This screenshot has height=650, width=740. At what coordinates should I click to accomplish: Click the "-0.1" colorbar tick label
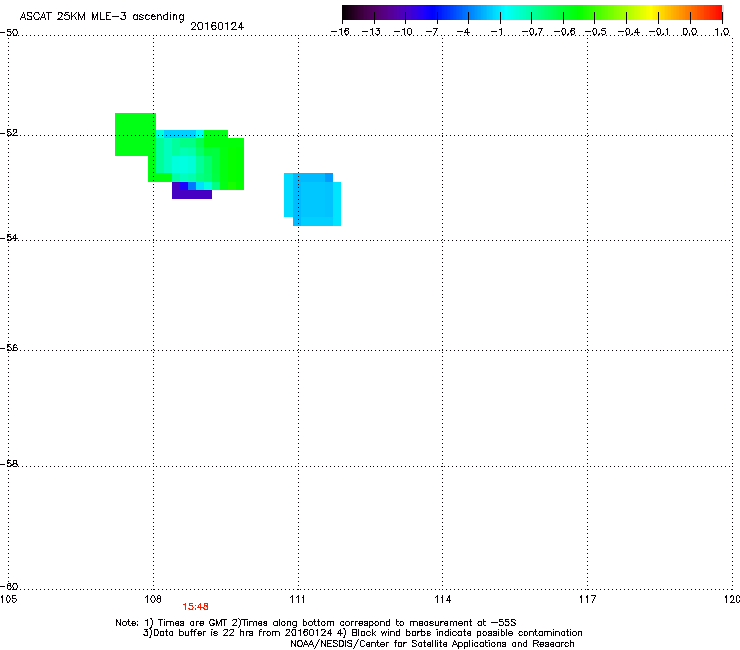659,32
